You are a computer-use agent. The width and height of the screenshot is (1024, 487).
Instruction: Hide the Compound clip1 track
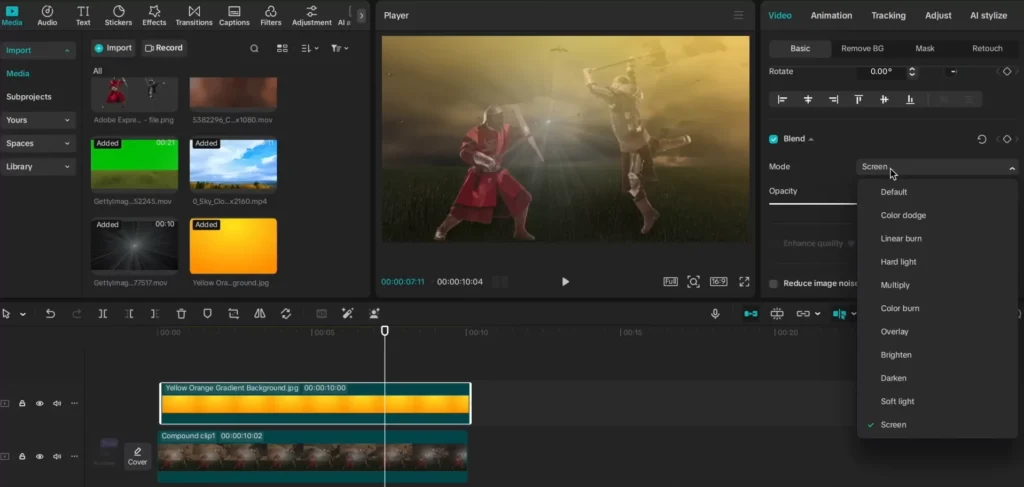[40, 457]
